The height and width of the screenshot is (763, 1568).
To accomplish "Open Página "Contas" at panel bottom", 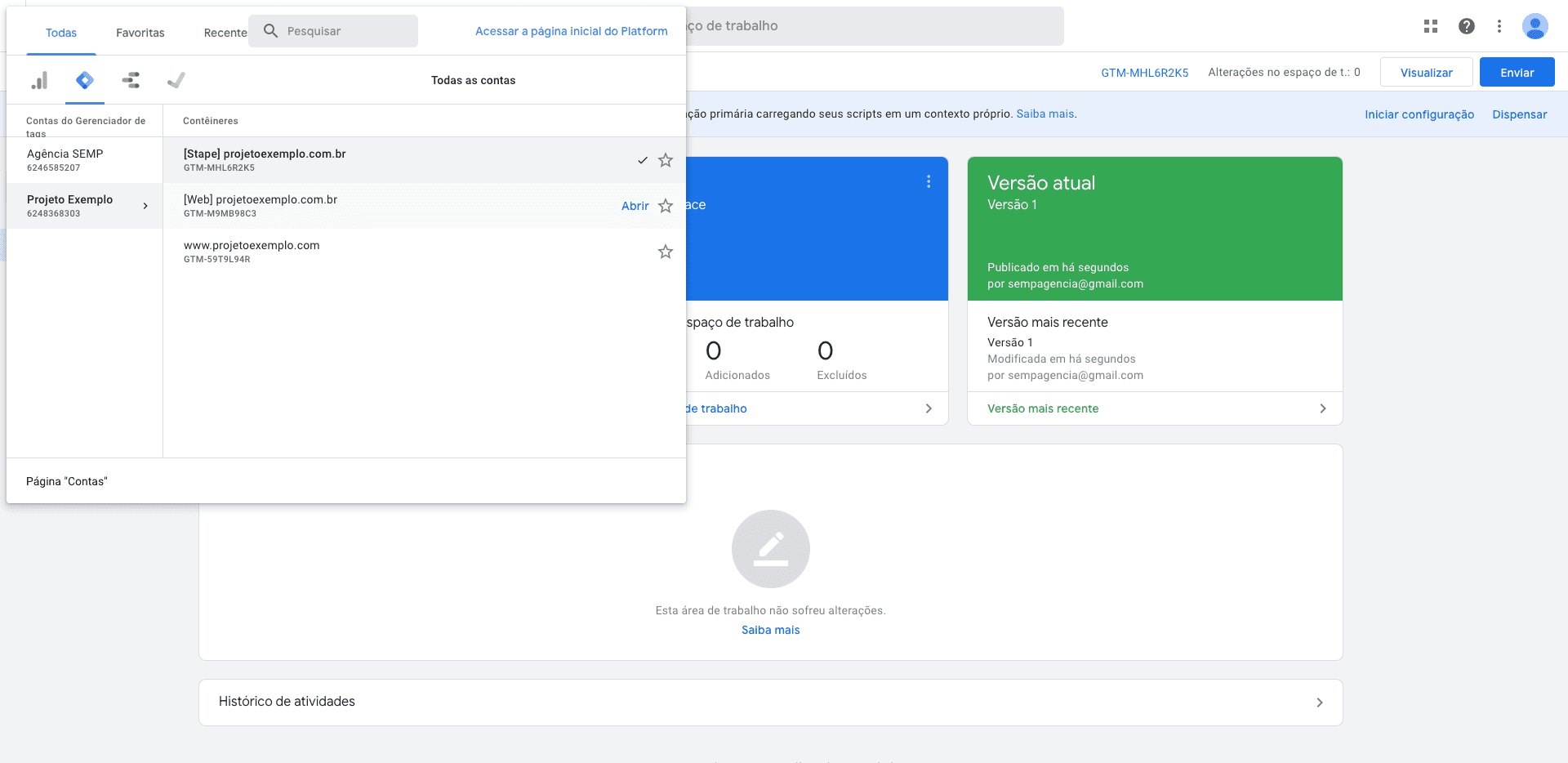I will point(67,481).
